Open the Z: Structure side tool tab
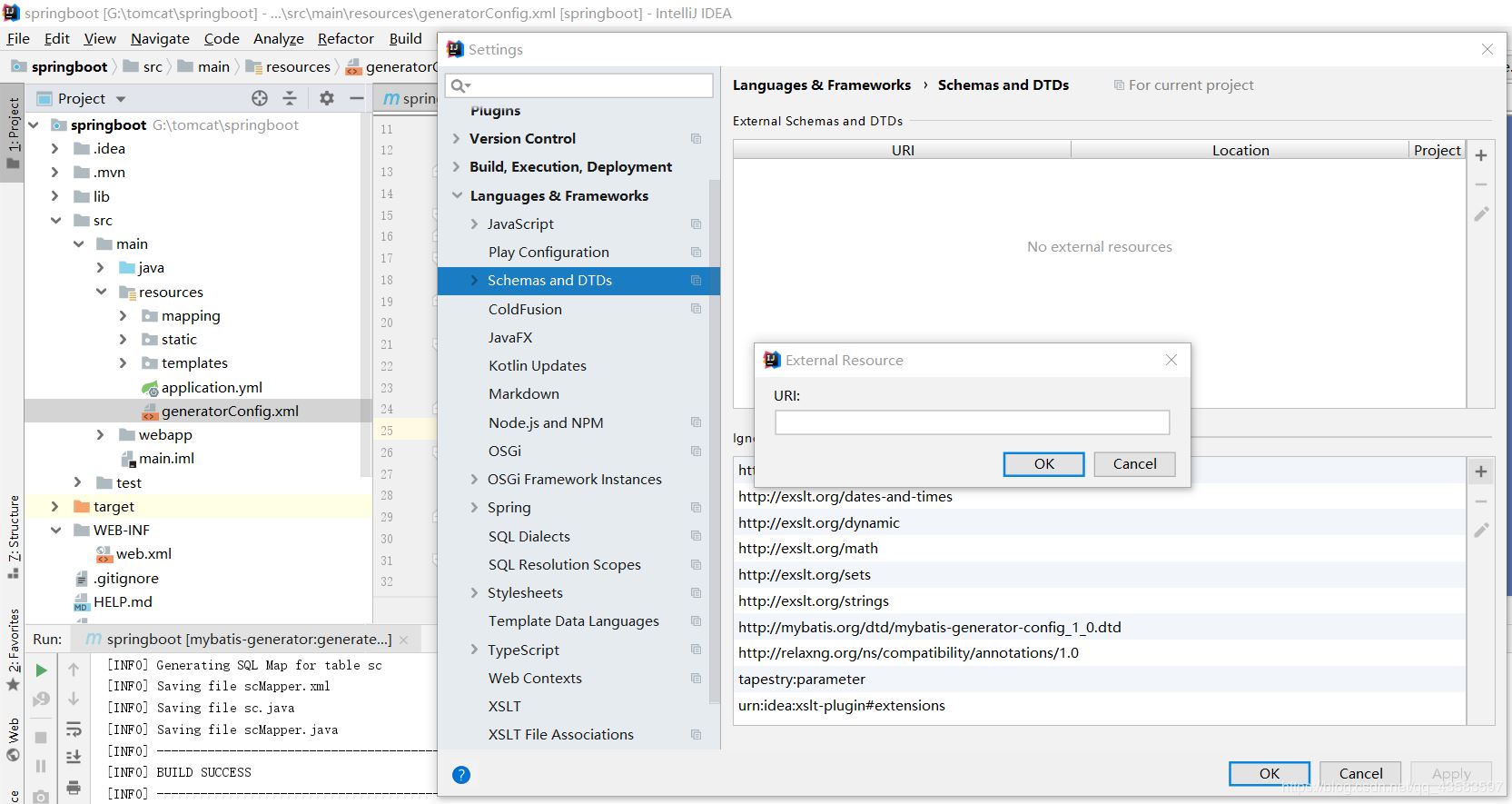 (13, 537)
